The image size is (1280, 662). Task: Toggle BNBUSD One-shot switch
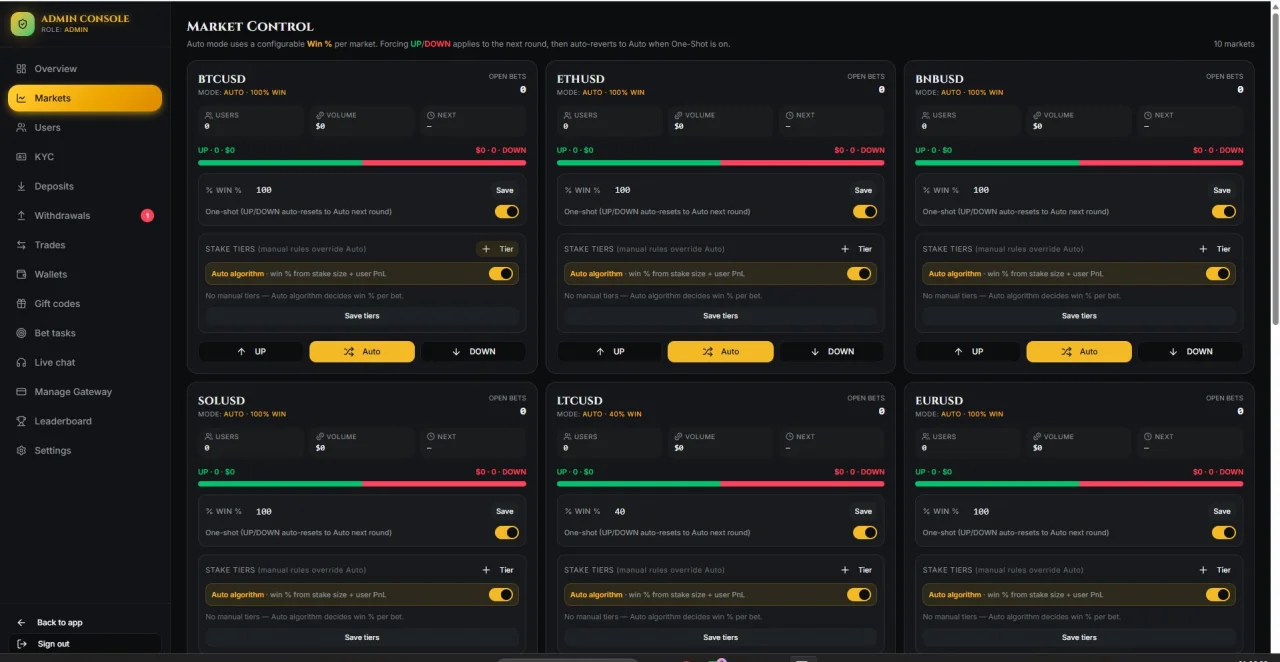coord(1224,211)
